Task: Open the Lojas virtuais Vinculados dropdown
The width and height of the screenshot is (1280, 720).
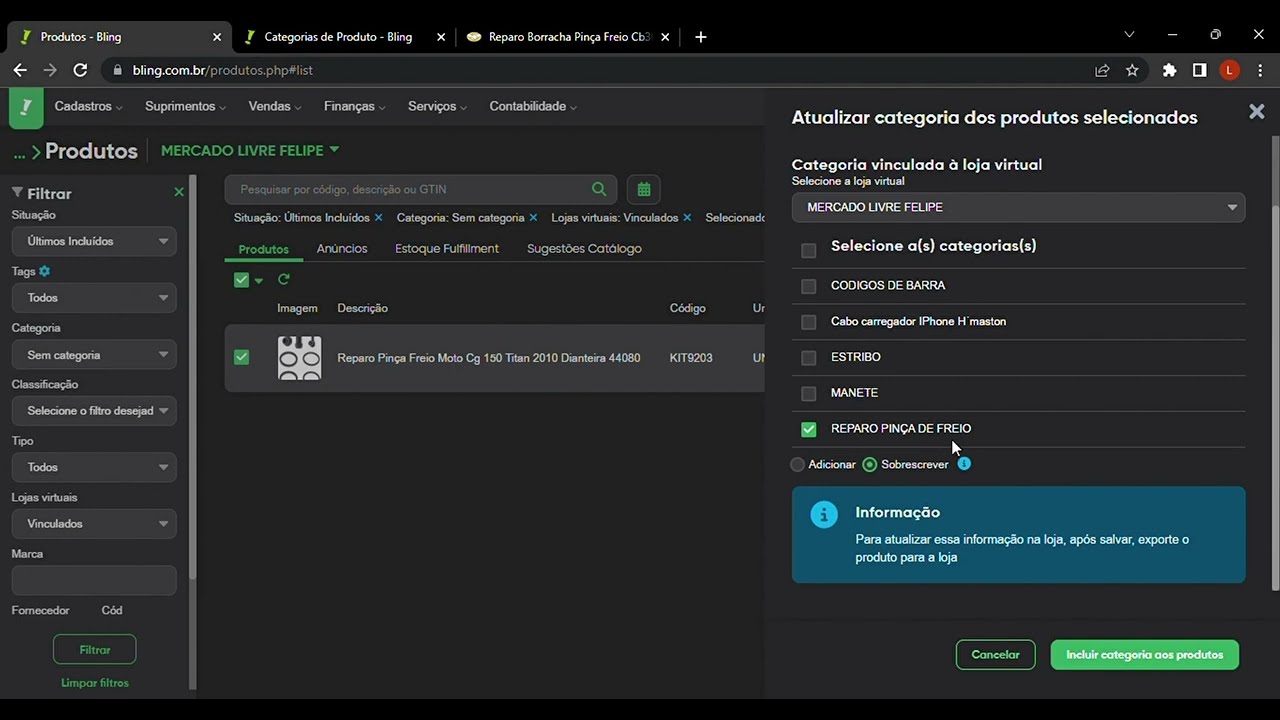Action: coord(94,524)
